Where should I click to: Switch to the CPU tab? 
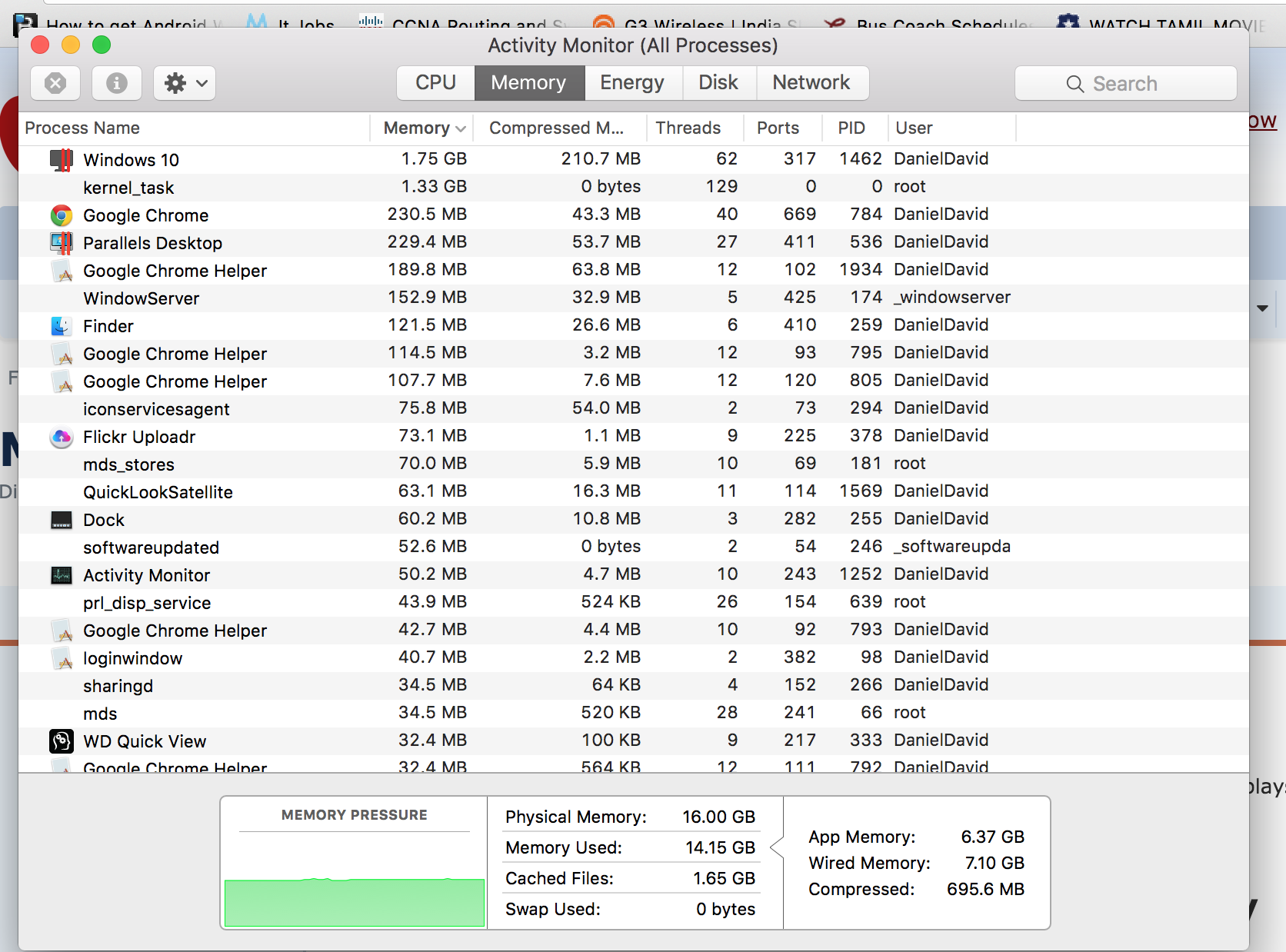point(435,83)
